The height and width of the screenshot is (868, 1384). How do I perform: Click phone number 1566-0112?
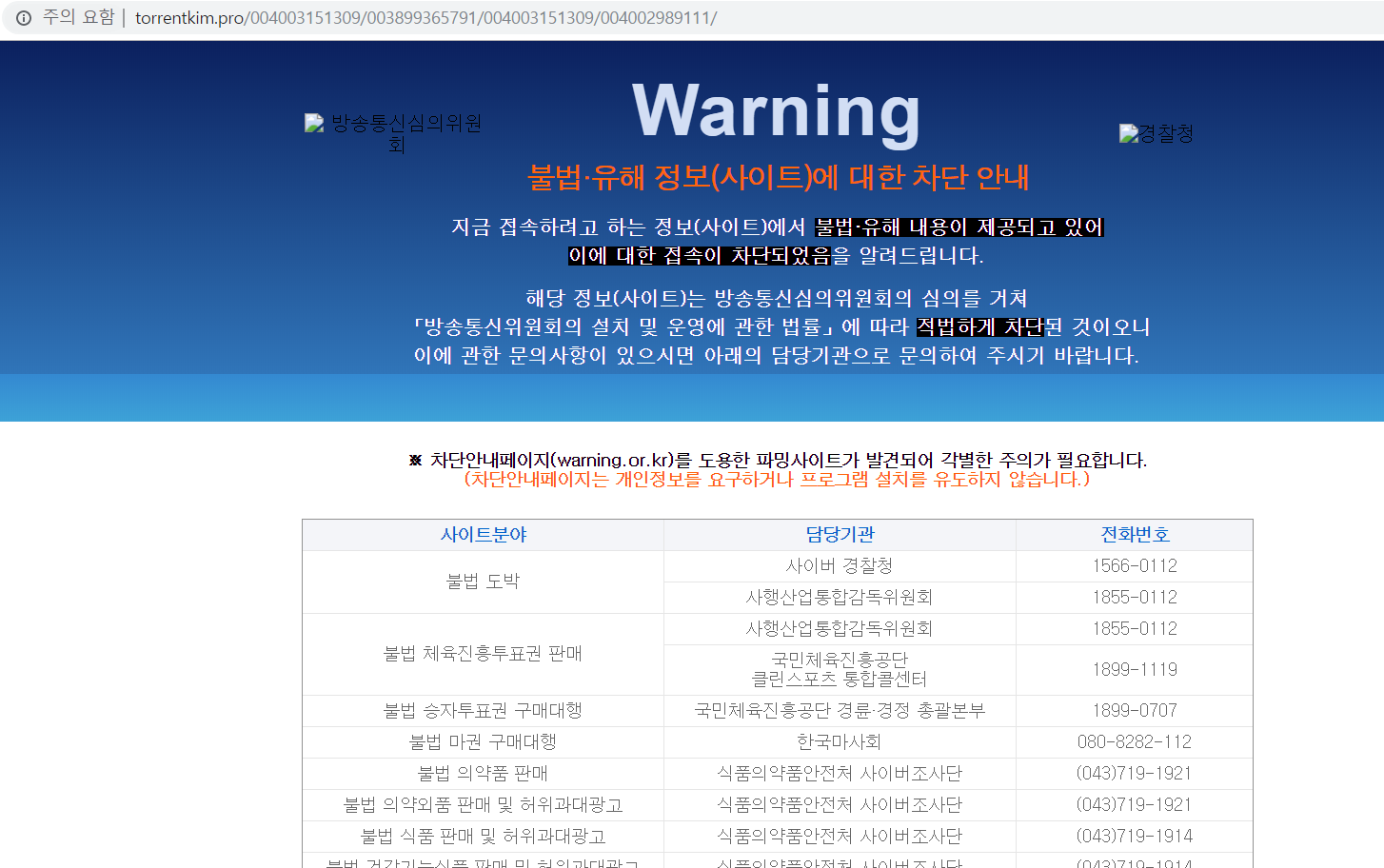point(1135,566)
